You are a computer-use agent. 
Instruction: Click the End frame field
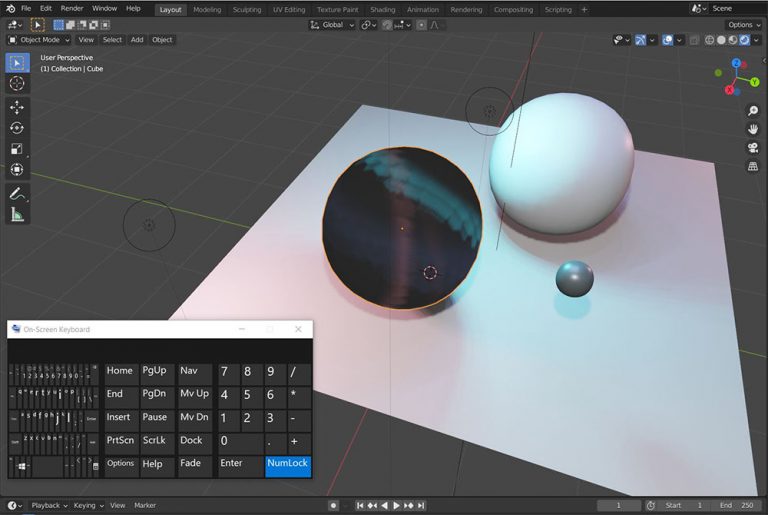pos(736,505)
